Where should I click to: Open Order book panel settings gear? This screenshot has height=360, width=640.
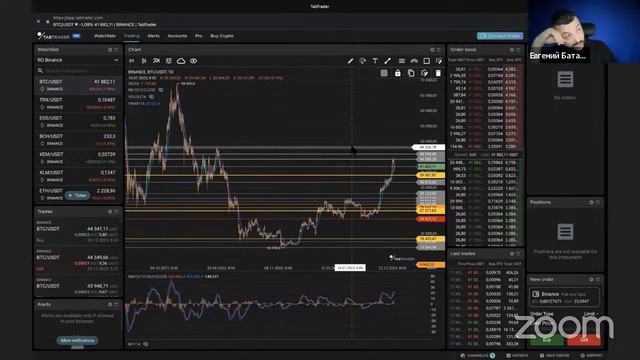pos(512,50)
